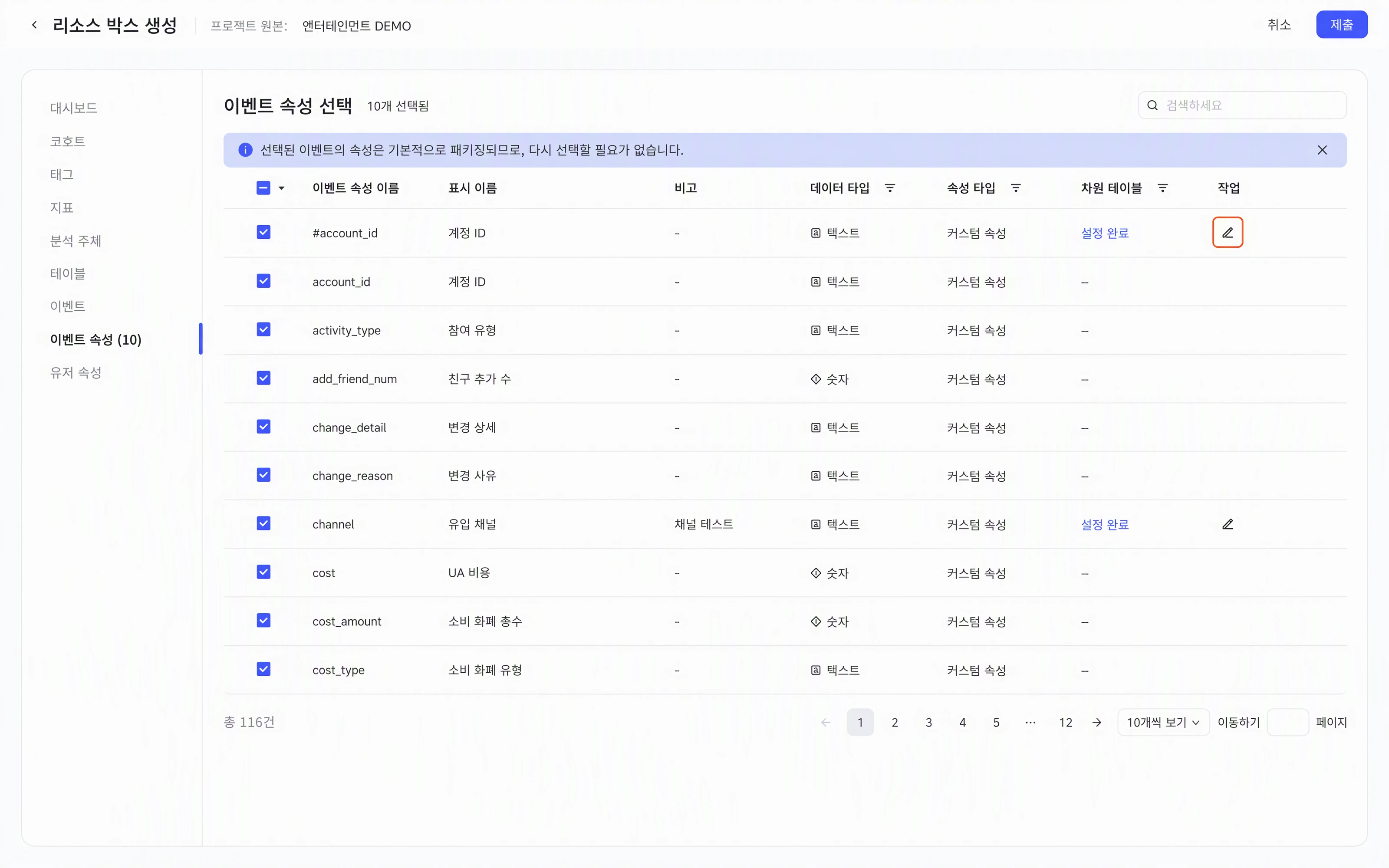Screen dimensions: 1389x868
Task: Uncheck the activity_type row checkbox
Action: point(263,329)
